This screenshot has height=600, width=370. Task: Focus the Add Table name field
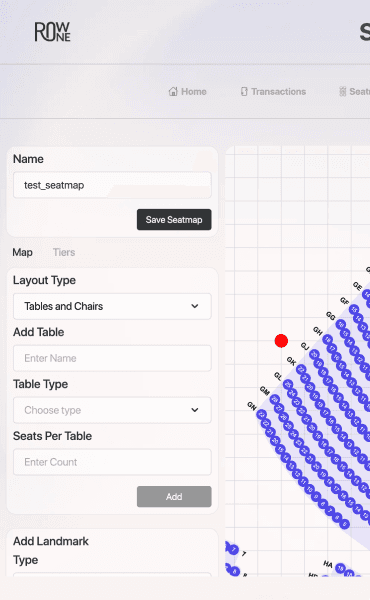click(x=112, y=358)
